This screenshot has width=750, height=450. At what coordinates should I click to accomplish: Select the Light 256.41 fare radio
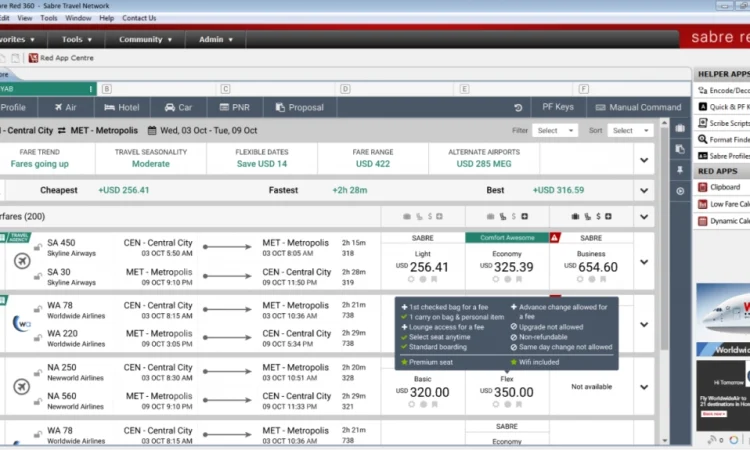pyautogui.click(x=411, y=279)
